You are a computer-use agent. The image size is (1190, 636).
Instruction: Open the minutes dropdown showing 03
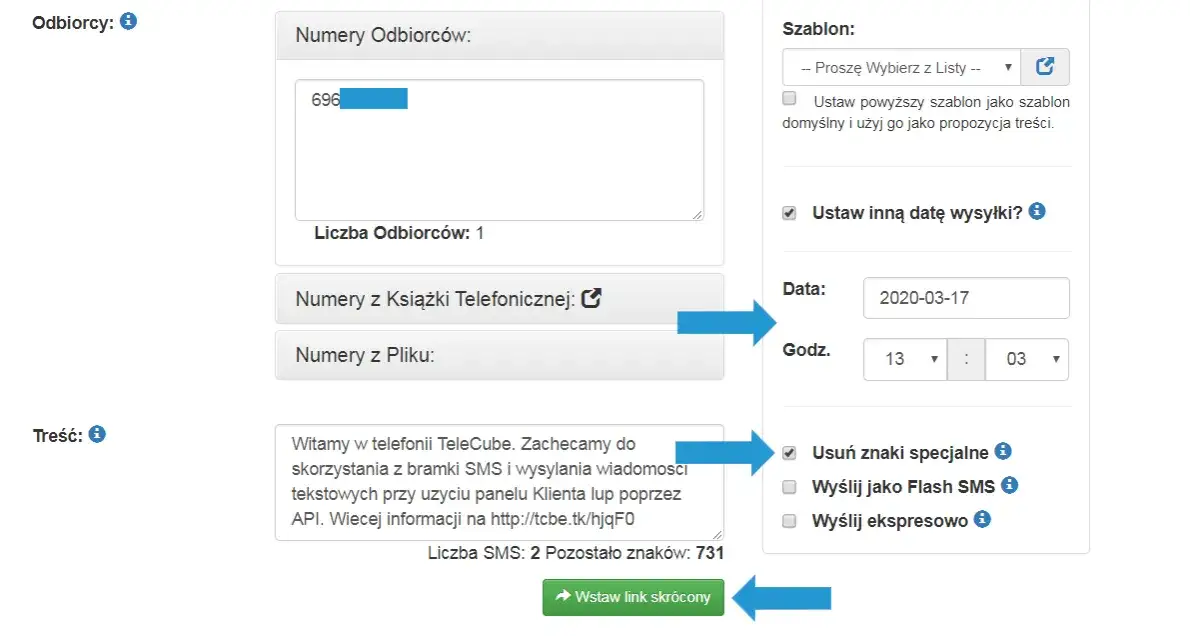tap(1026, 359)
